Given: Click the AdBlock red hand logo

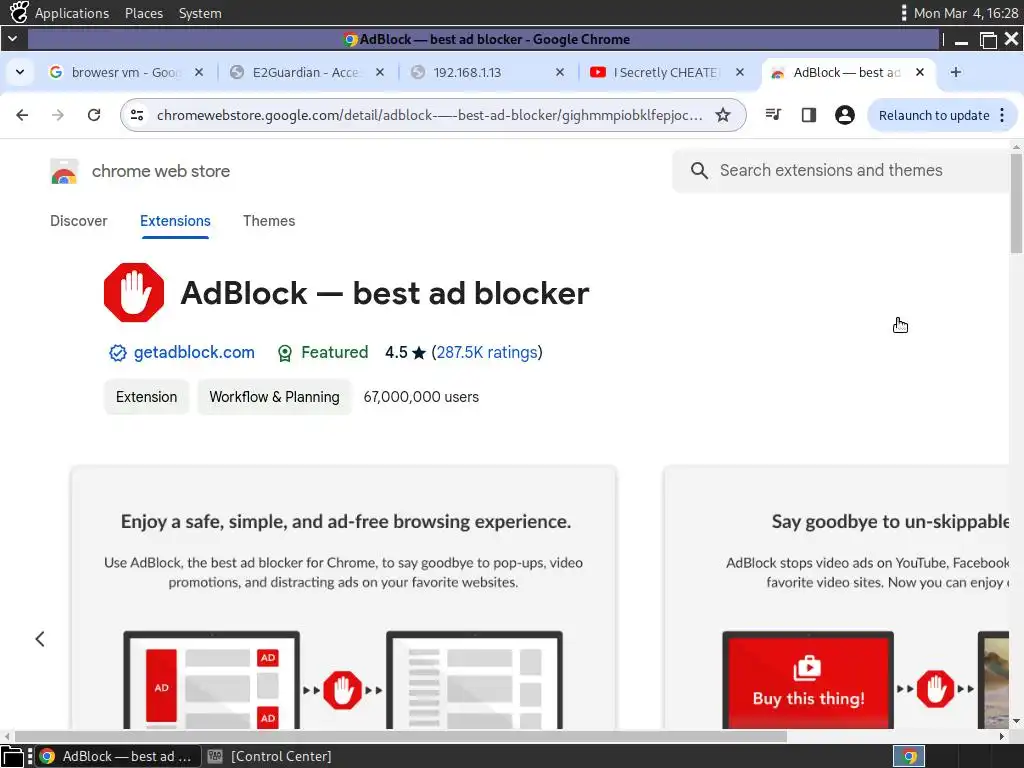Looking at the screenshot, I should pos(134,293).
